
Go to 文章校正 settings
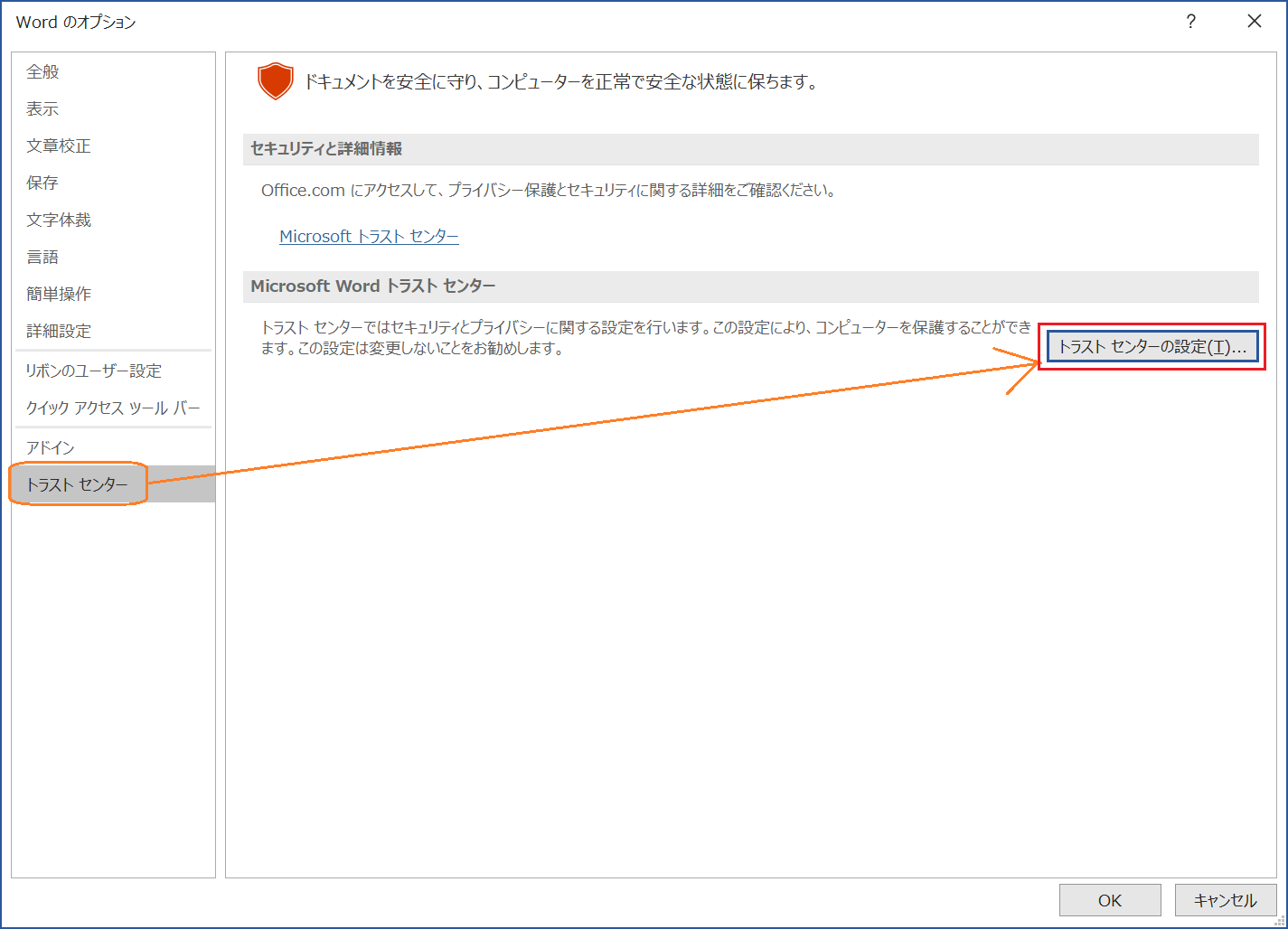pos(113,145)
